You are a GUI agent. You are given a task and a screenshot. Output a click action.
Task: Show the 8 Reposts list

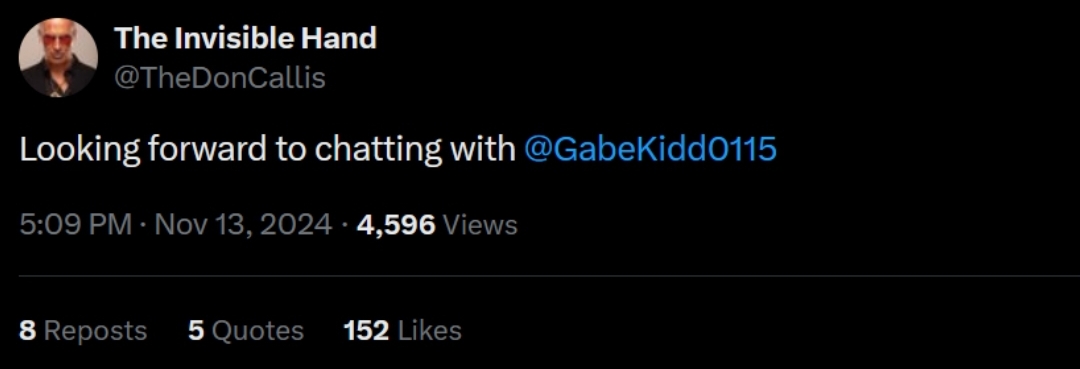(x=83, y=331)
